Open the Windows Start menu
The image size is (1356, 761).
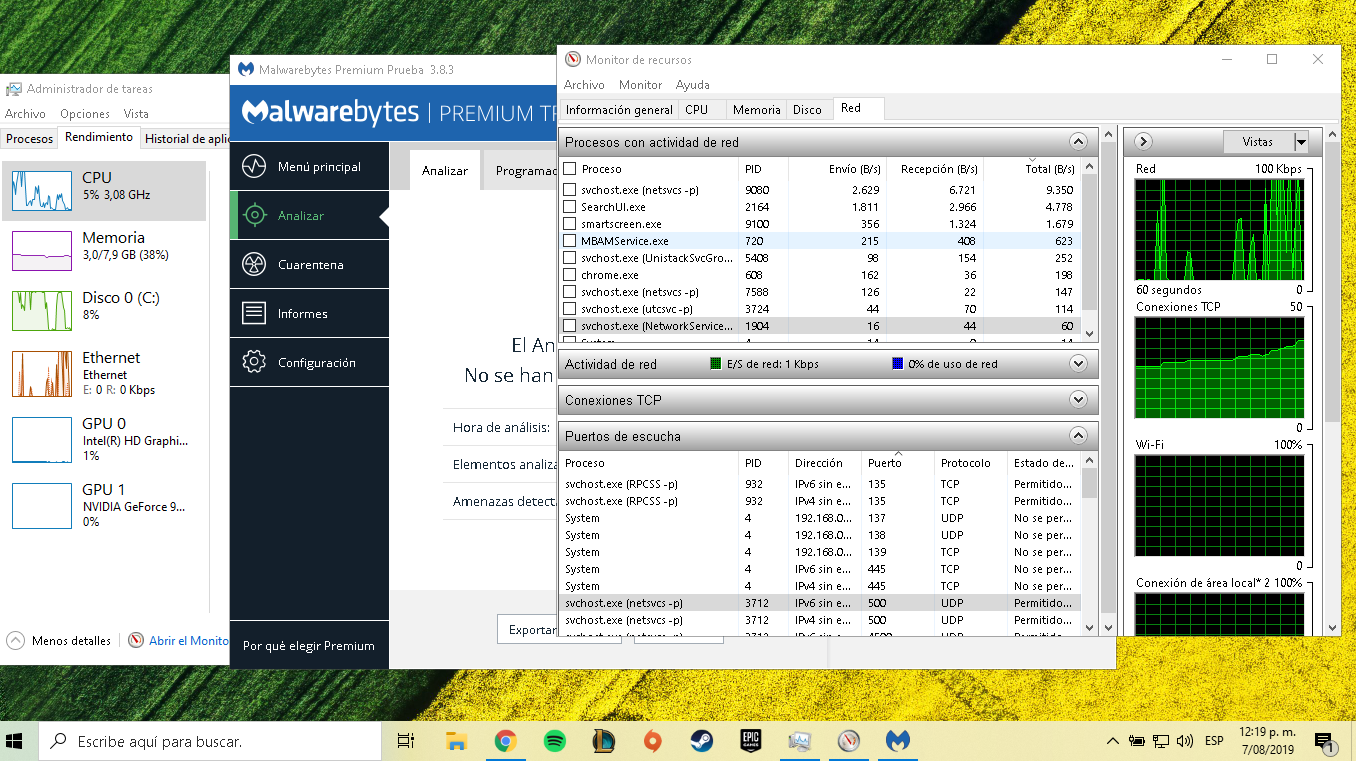click(15, 741)
